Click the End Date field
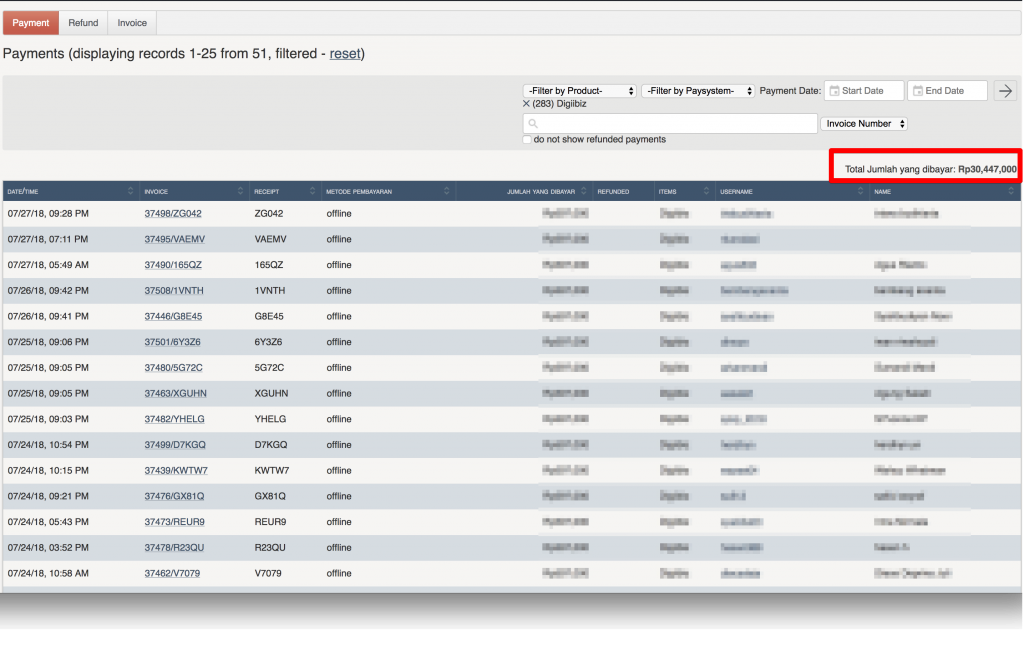Screen dimensions: 1024x650 click(947, 91)
